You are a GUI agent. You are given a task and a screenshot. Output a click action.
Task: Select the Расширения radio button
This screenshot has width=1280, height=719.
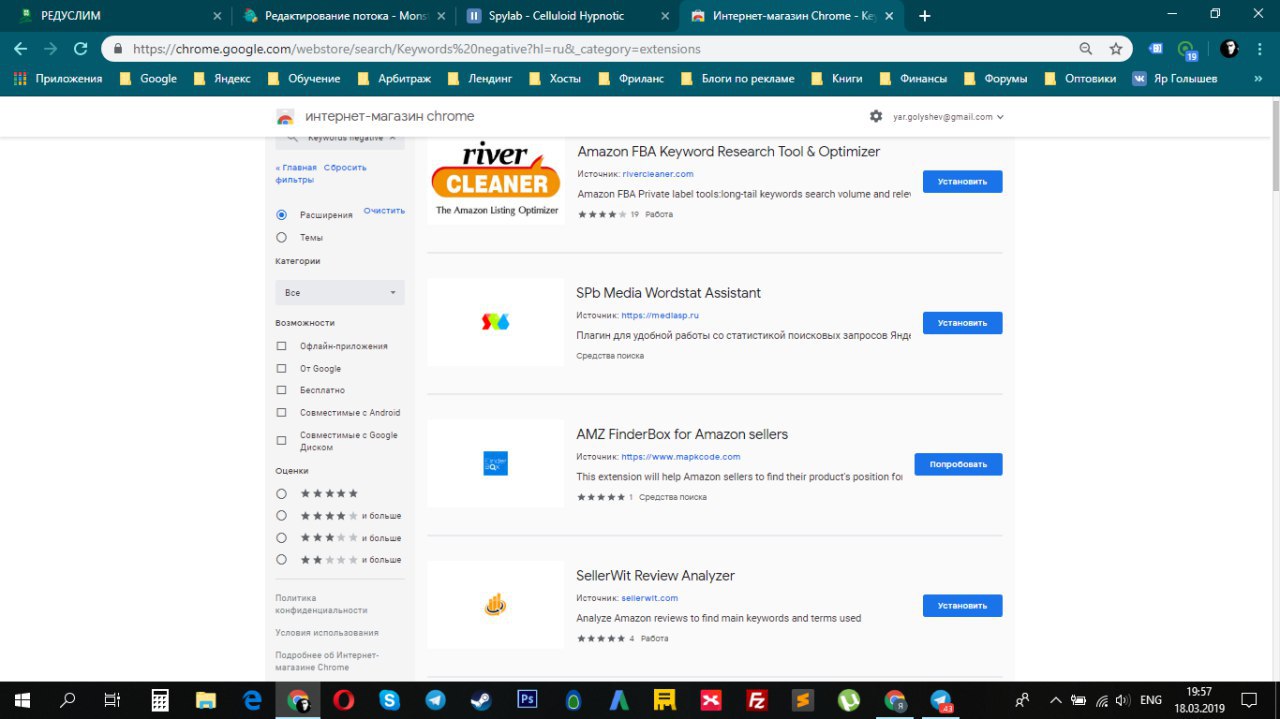click(281, 215)
